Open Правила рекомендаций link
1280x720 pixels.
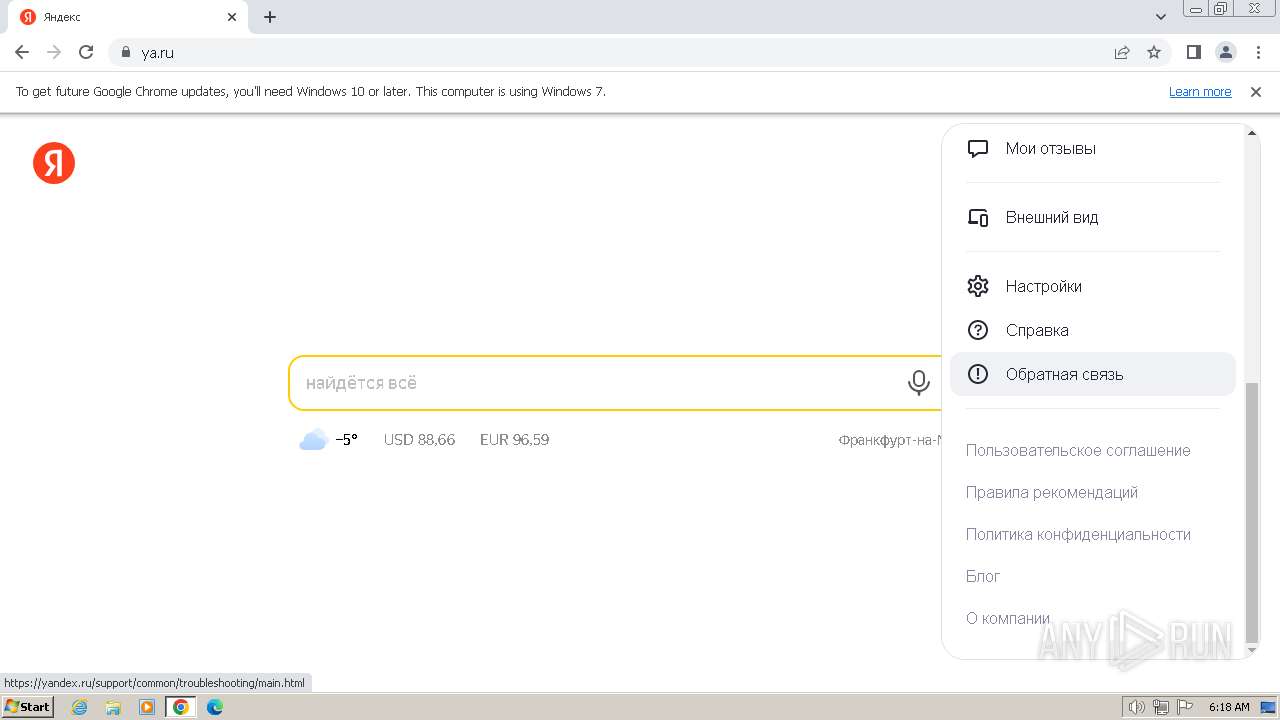tap(1052, 492)
